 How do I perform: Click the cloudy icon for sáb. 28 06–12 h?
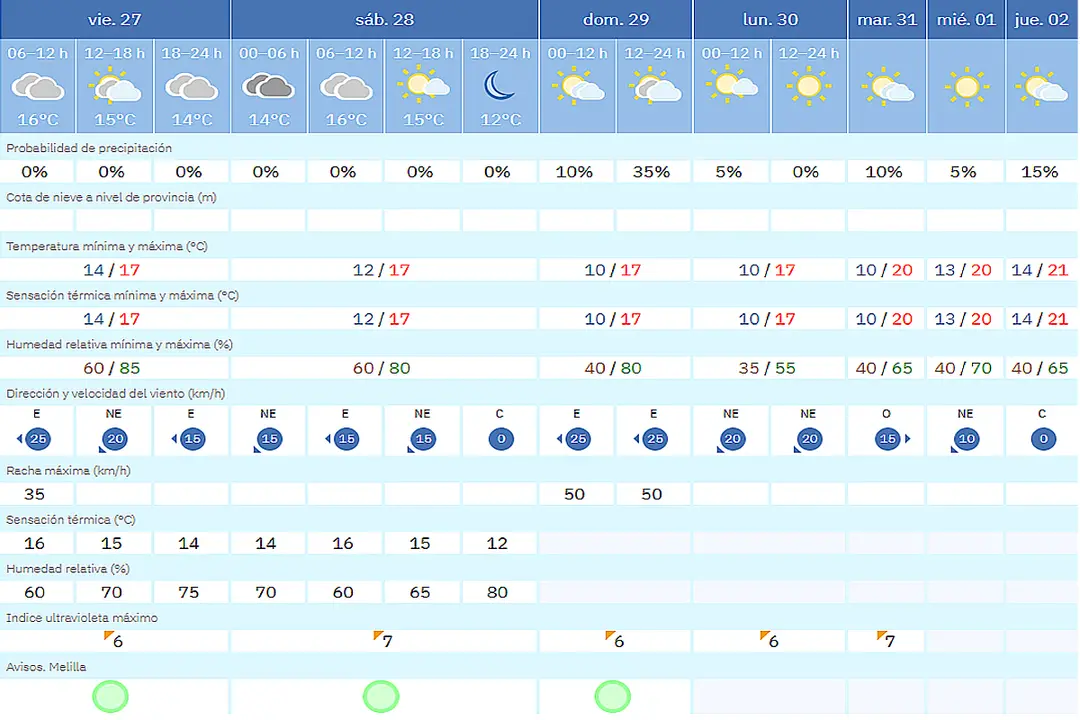point(346,88)
